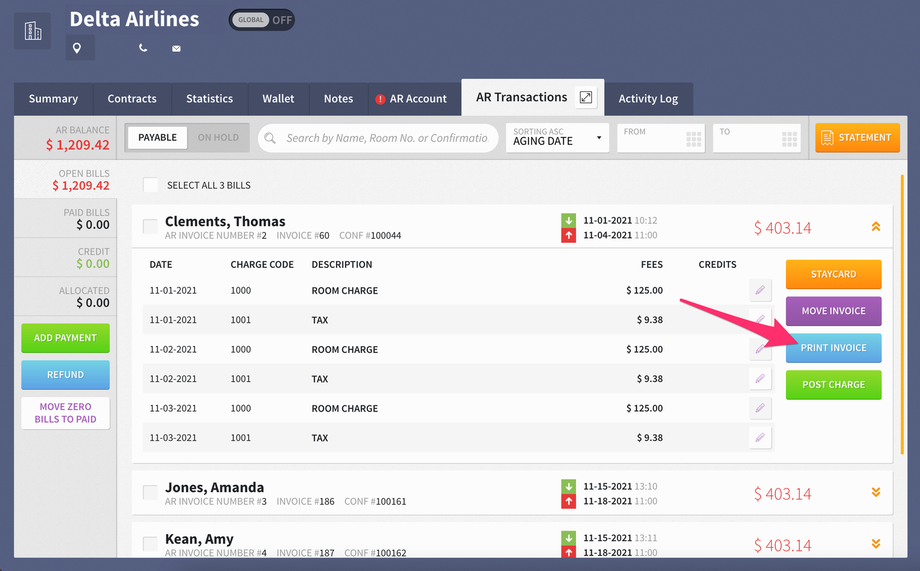The image size is (920, 571).
Task: Click the red check-out arrow for Clements
Action: pyautogui.click(x=569, y=235)
